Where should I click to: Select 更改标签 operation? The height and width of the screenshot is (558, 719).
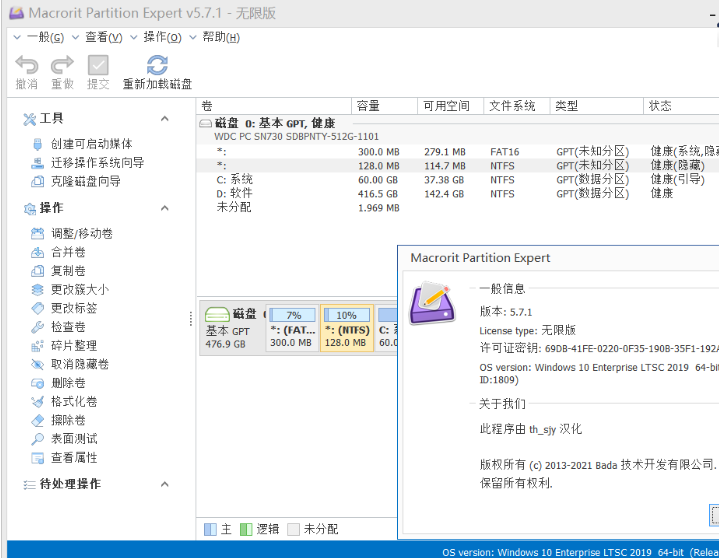coord(73,308)
